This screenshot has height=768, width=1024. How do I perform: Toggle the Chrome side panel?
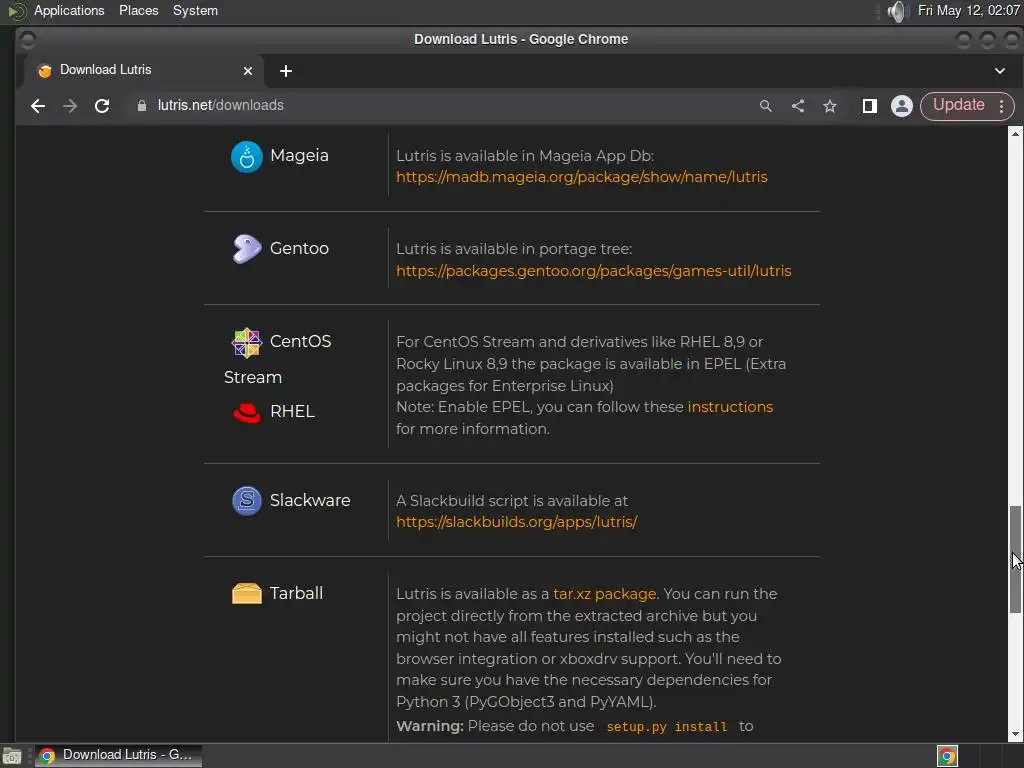click(870, 106)
